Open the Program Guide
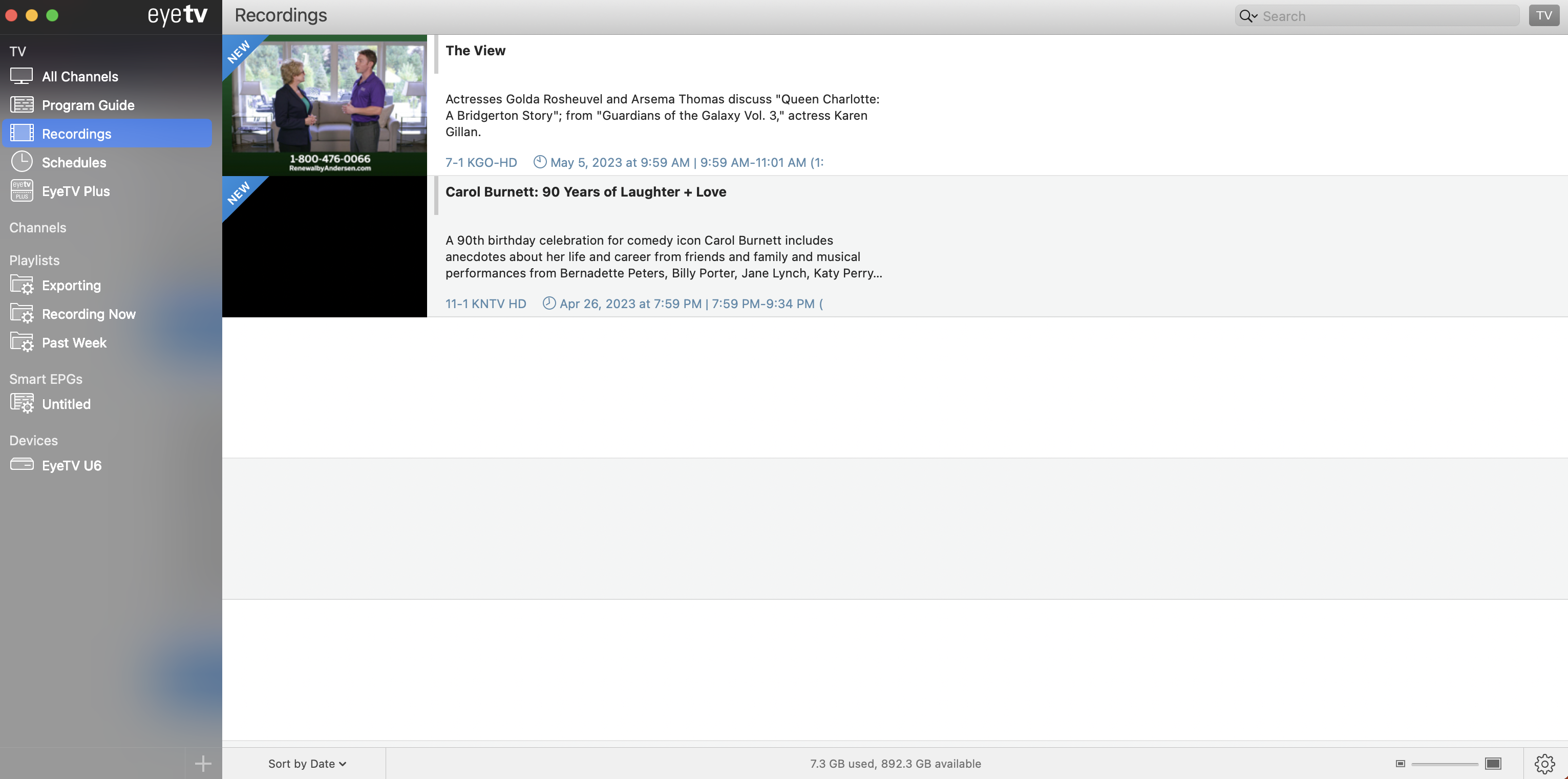This screenshot has width=1568, height=779. [x=88, y=105]
